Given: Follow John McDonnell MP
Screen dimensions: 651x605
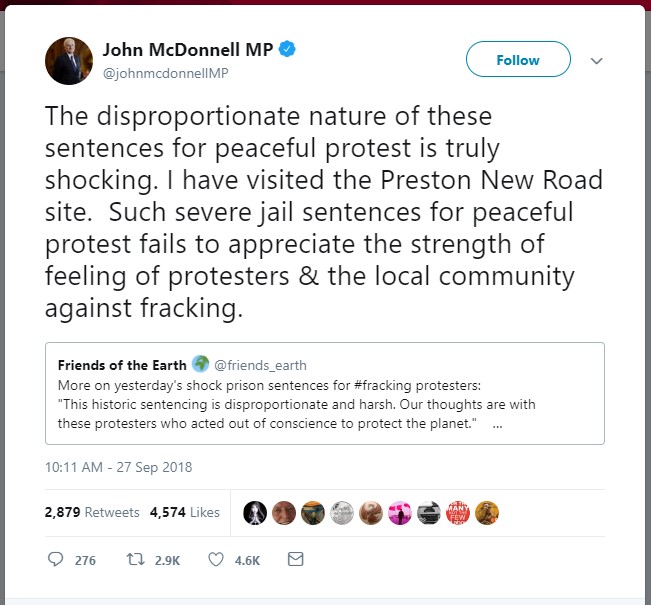Looking at the screenshot, I should pos(517,61).
